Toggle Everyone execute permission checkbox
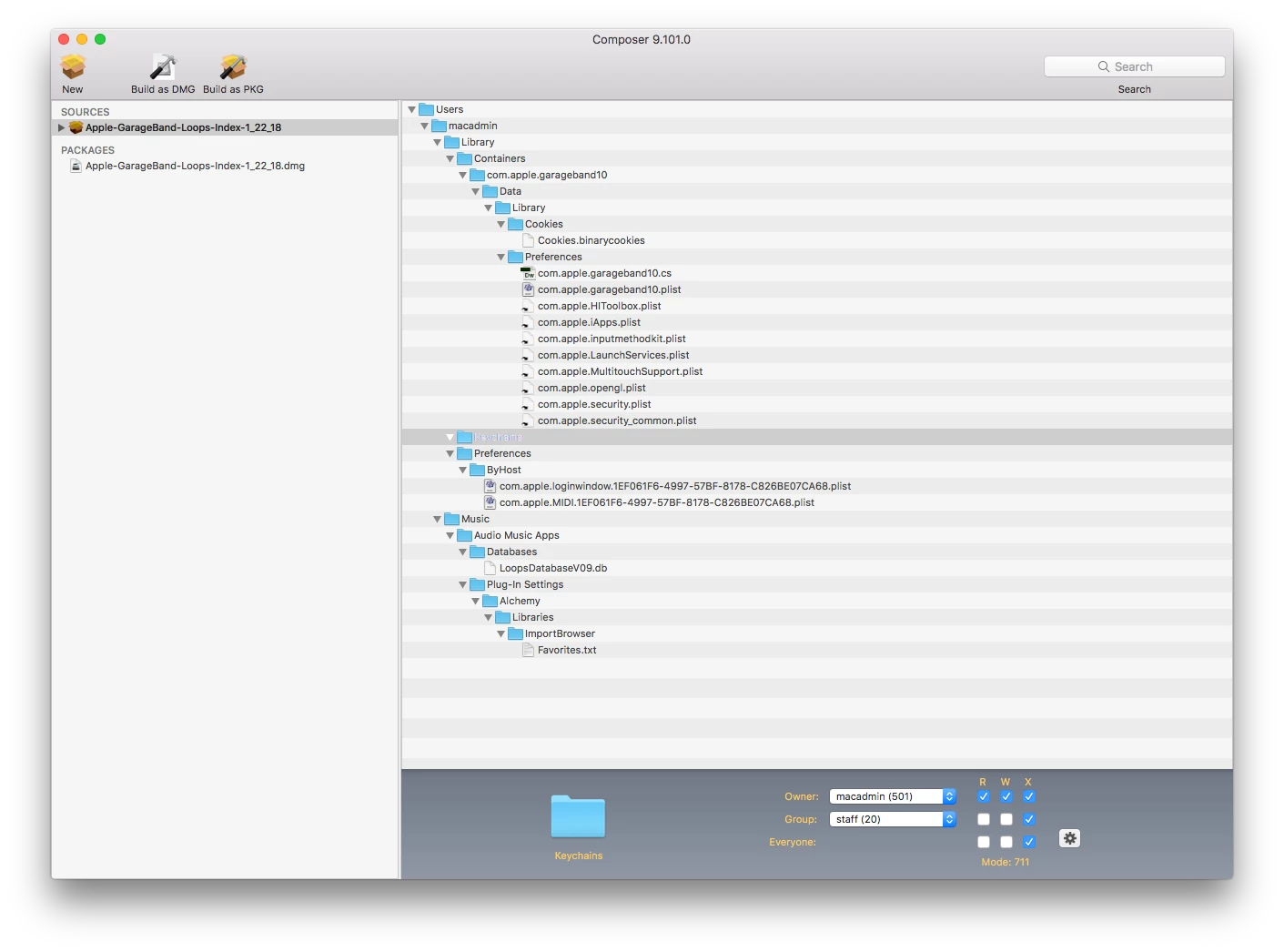The width and height of the screenshot is (1284, 952). tap(1028, 842)
